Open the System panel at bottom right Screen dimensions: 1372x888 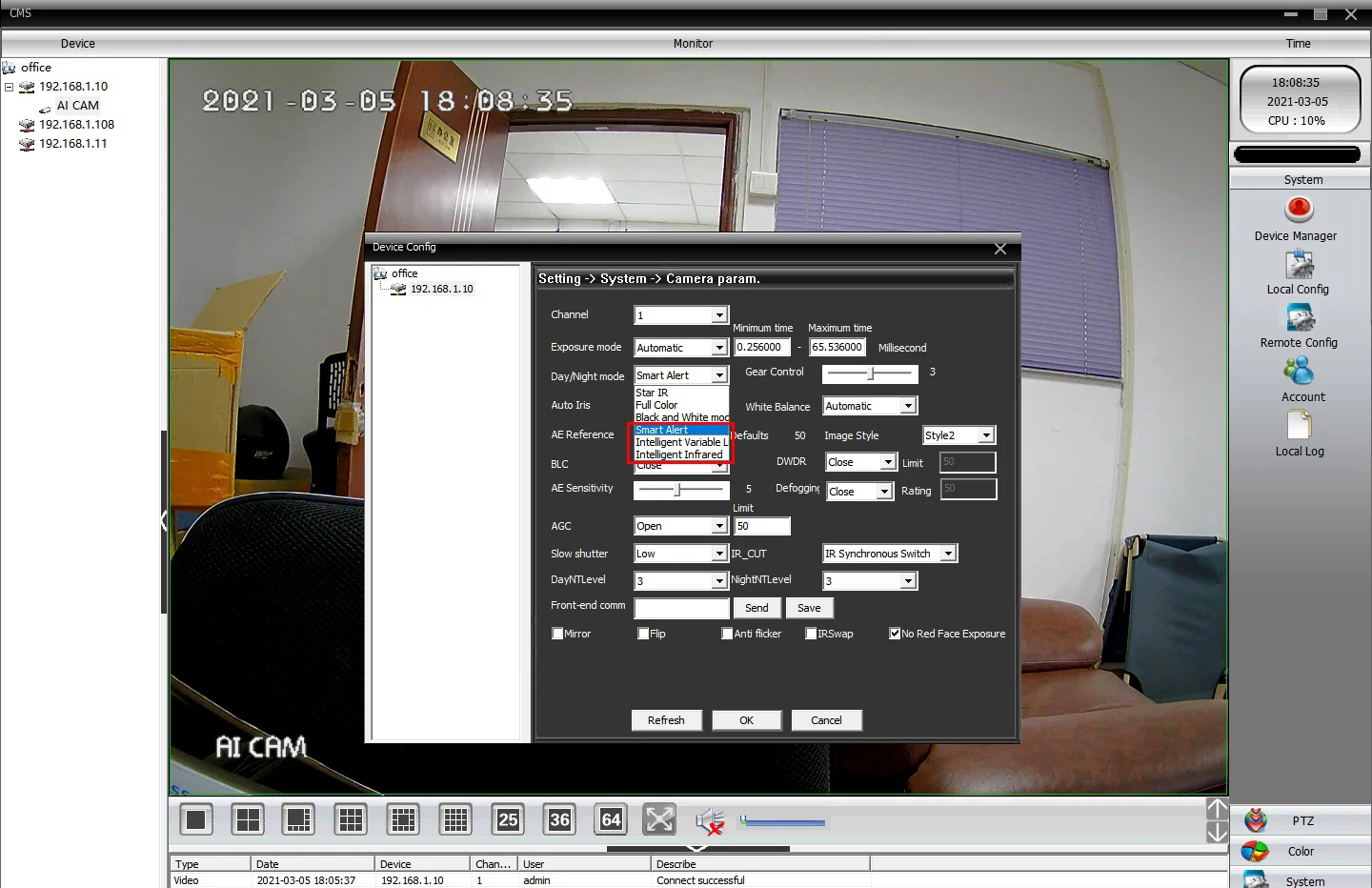tap(1301, 880)
